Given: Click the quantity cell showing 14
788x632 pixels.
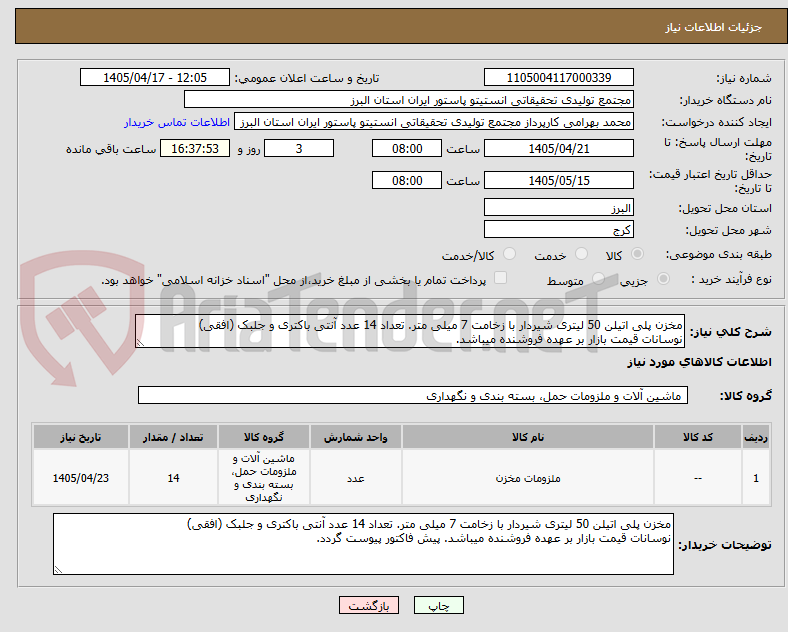Looking at the screenshot, I should pos(173,478).
